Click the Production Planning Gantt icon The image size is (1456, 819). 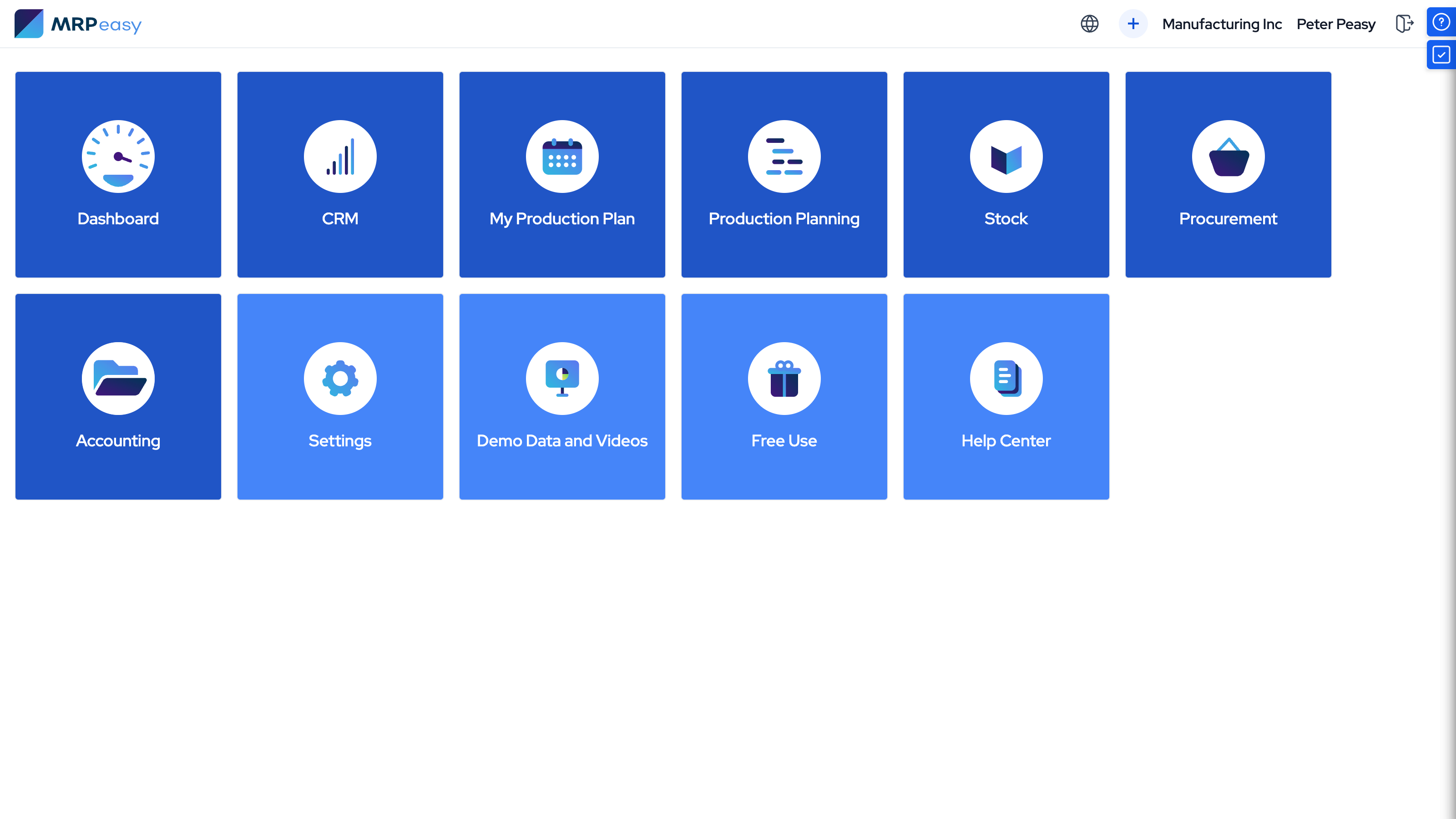click(784, 157)
